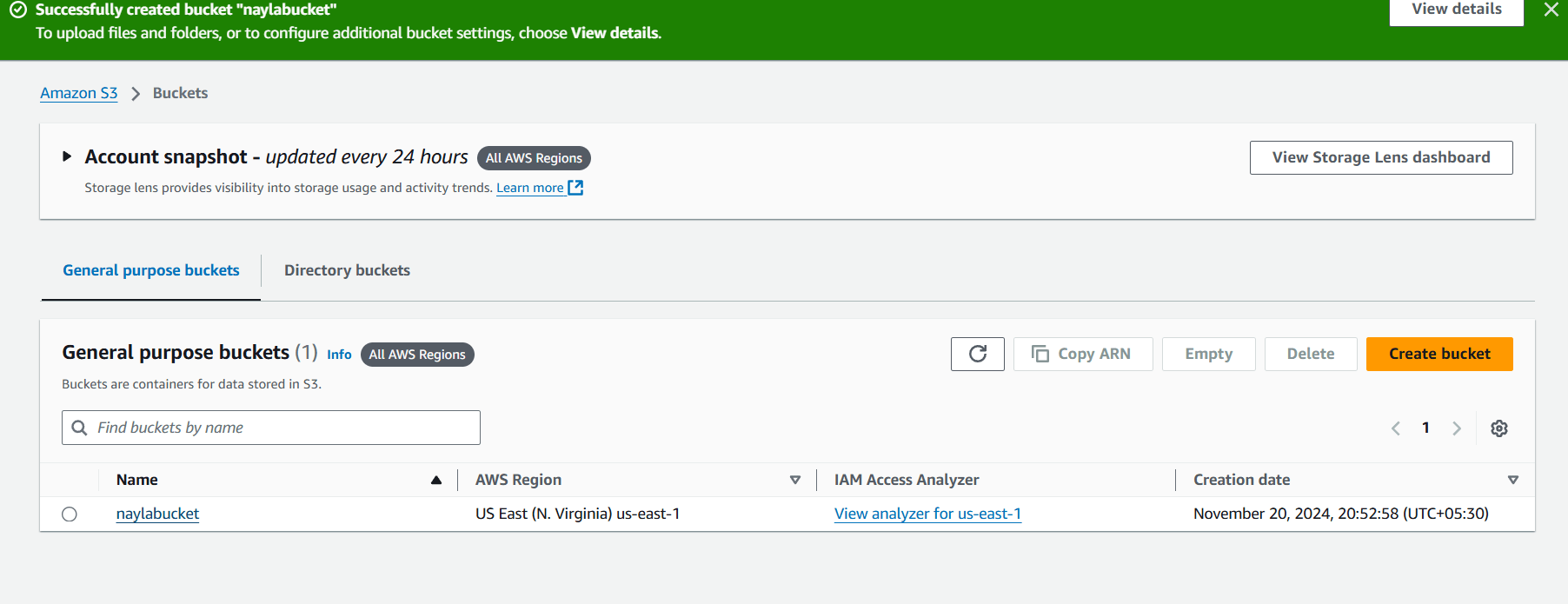Click the Buckets breadcrumb text
Screen dimensions: 1568x604
point(180,93)
